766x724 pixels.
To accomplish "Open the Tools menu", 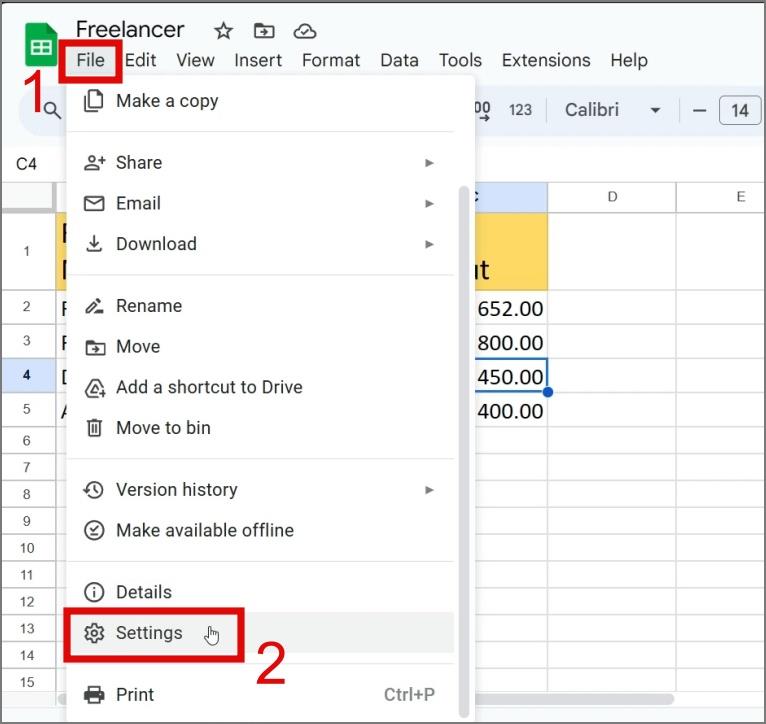I will coord(460,61).
